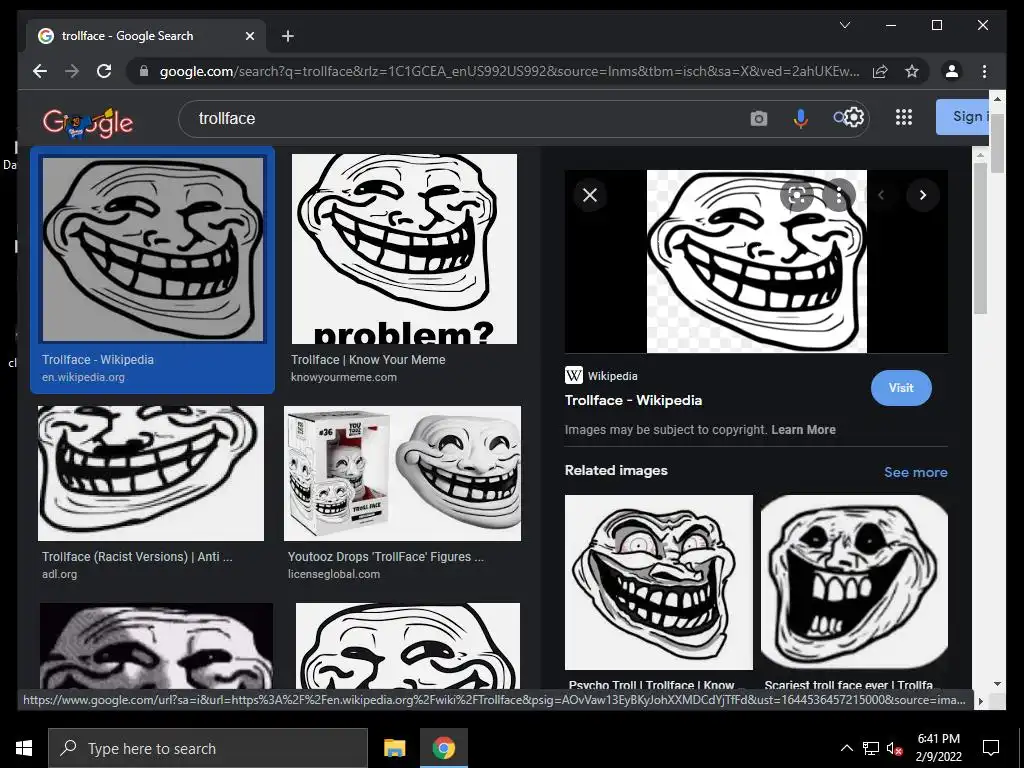The image size is (1024, 768).
Task: Close the trollface Google Search tab
Action: tap(249, 36)
